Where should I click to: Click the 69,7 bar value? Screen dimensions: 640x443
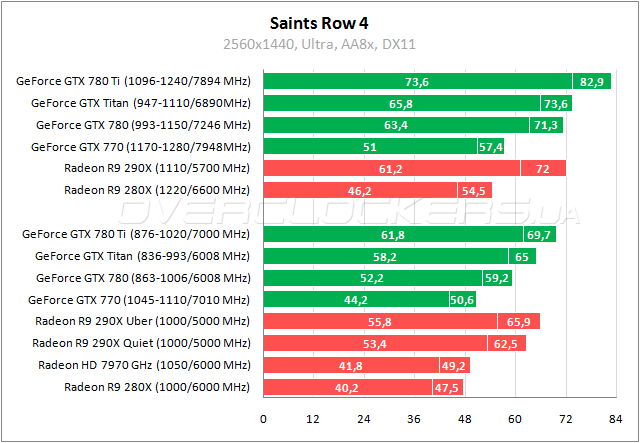539,235
